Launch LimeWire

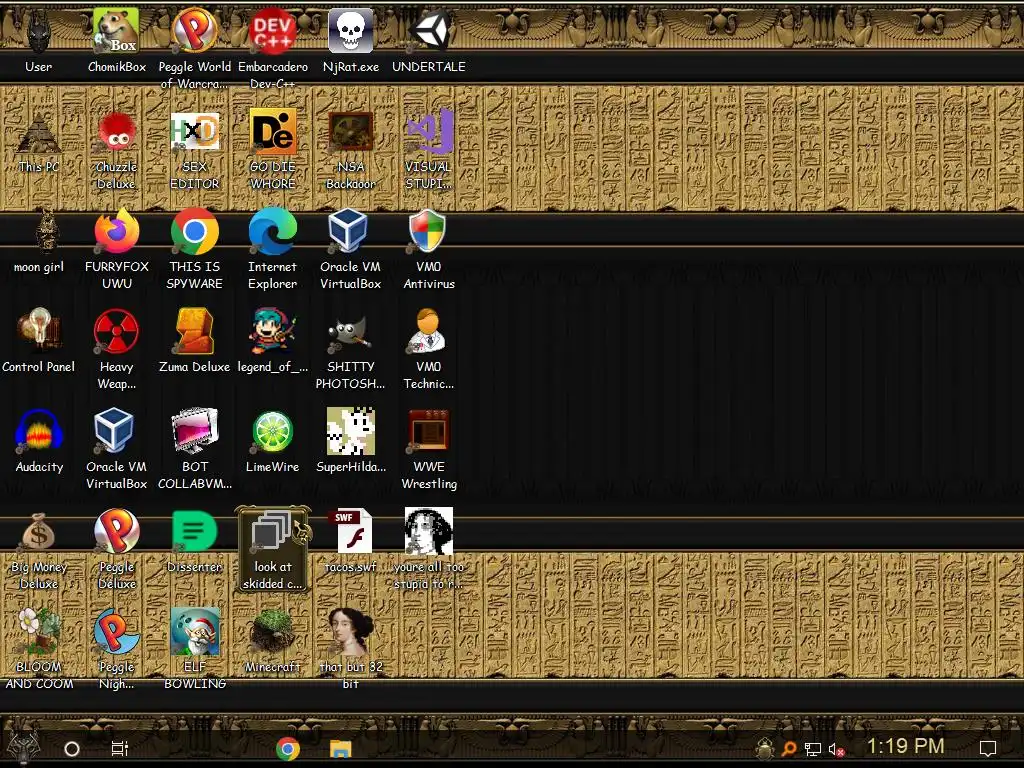coord(273,441)
